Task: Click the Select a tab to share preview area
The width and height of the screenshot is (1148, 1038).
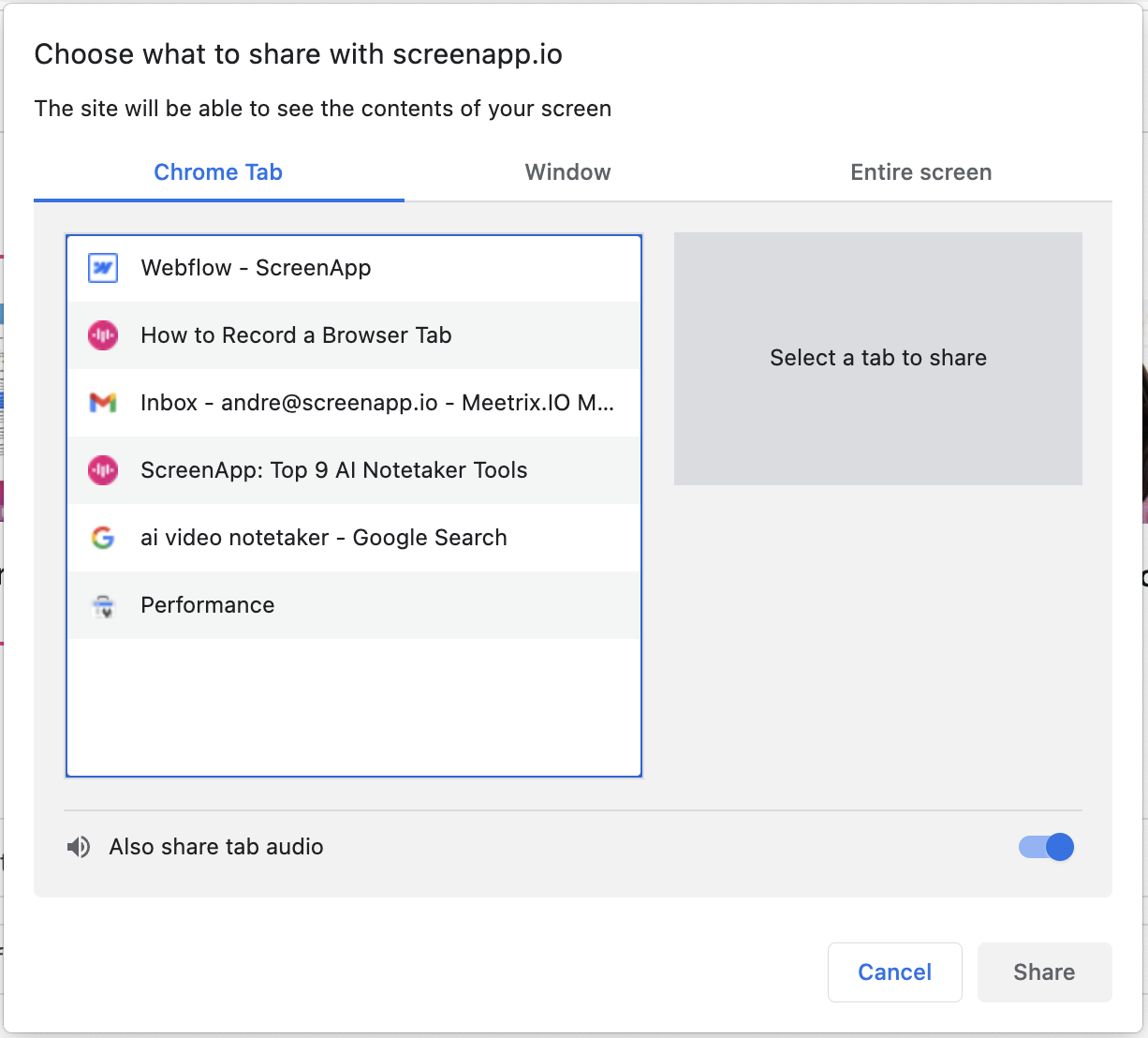Action: pos(877,358)
